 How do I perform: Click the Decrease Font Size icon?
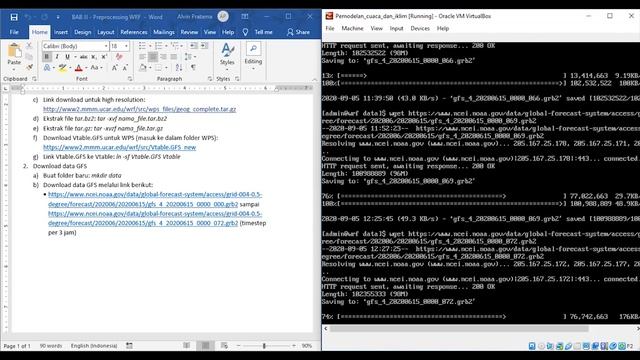coord(125,68)
